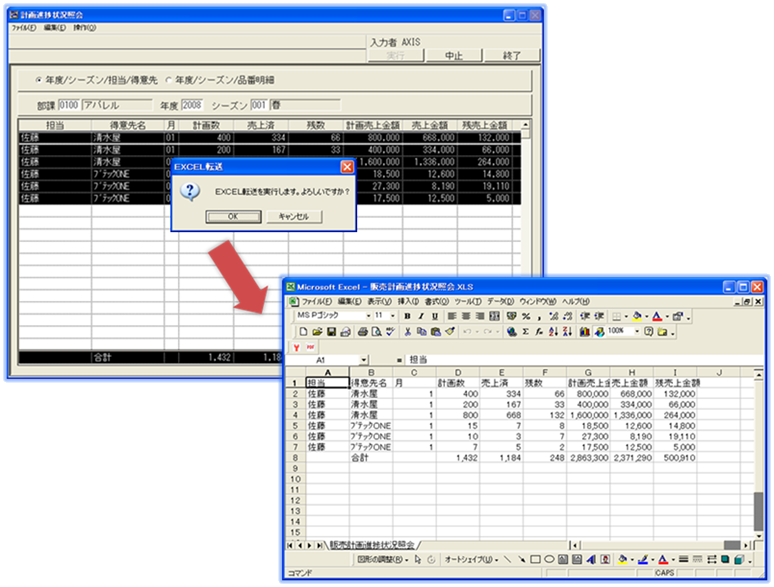Select the Oval tool in drawing toolbar
Viewport: 774px width, 587px height.
pyautogui.click(x=549, y=559)
